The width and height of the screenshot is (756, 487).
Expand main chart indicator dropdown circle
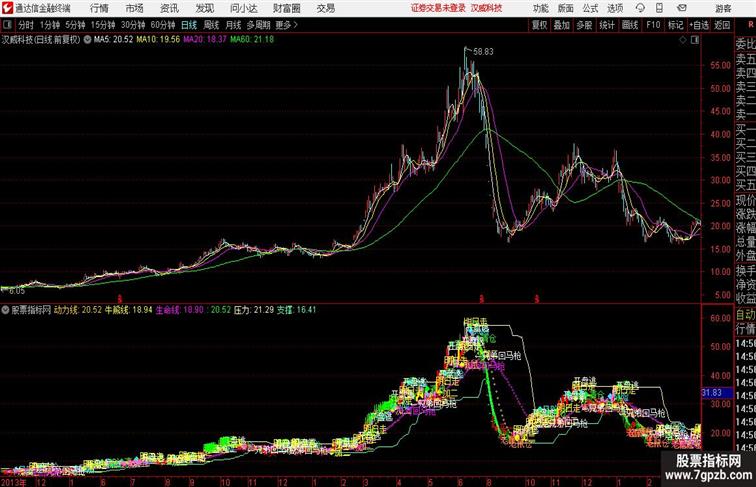click(87, 40)
